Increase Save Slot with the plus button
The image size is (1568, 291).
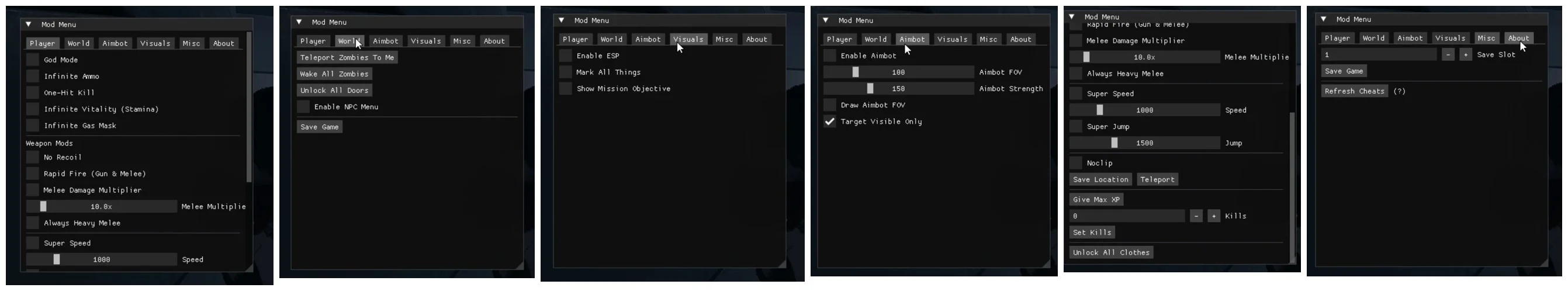[1466, 55]
